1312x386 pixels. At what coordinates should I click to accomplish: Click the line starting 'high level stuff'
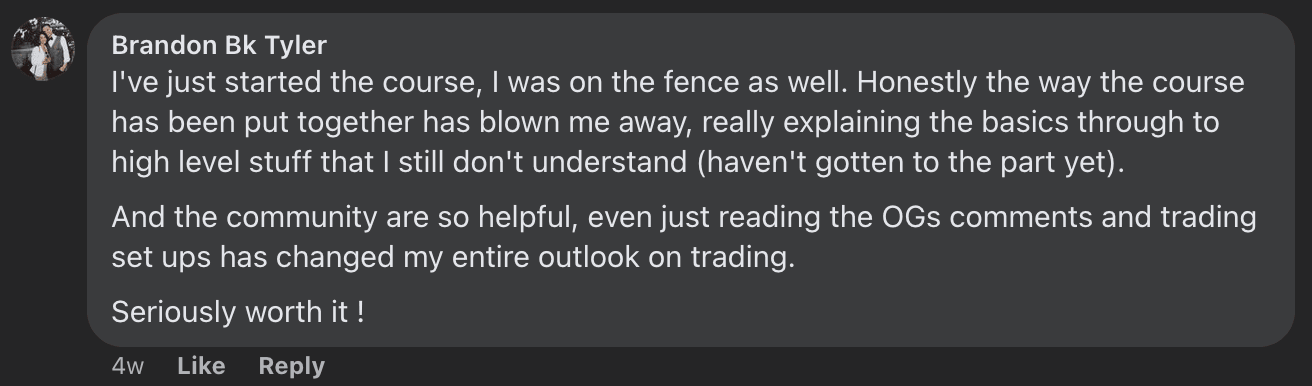(x=618, y=161)
